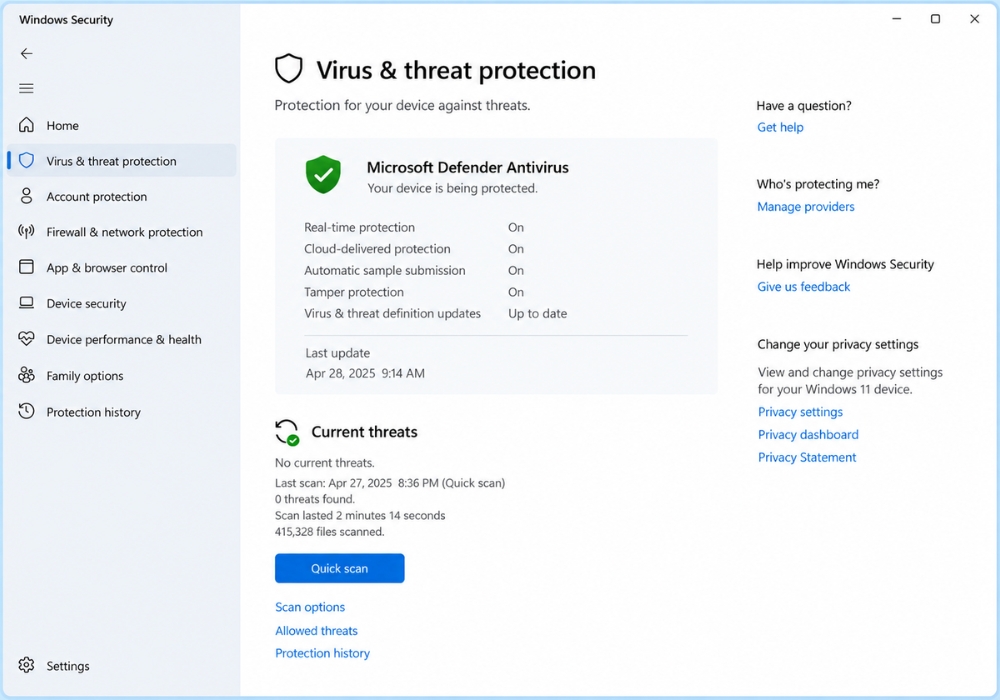This screenshot has height=700, width=1000.
Task: Click the Firewall antenna icon
Action: (26, 231)
